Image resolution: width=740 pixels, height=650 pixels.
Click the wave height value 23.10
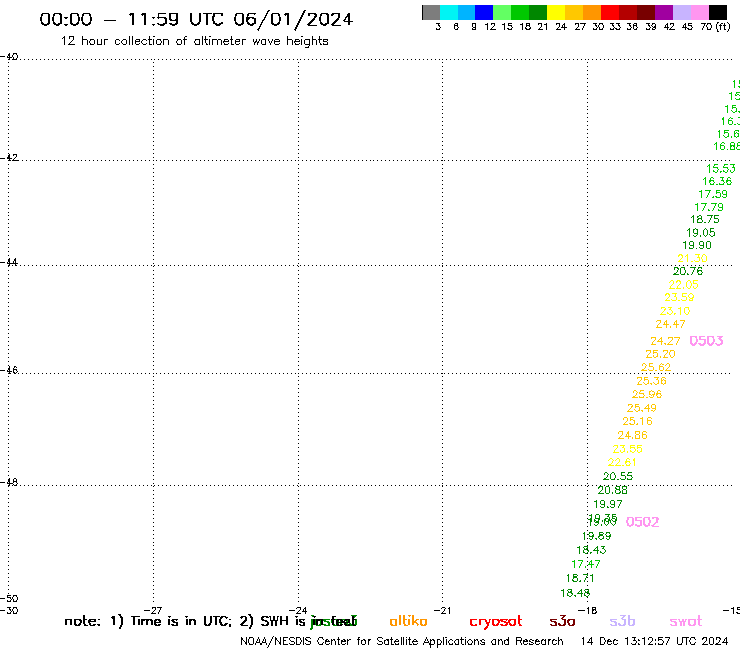[x=675, y=311]
